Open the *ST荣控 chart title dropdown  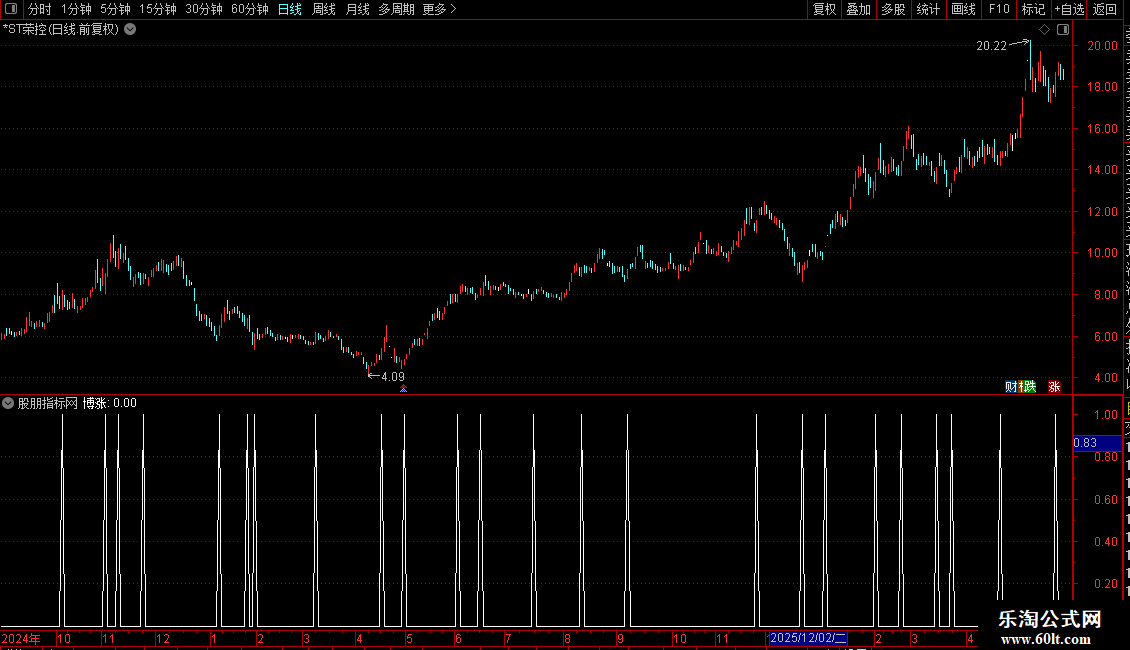[130, 29]
